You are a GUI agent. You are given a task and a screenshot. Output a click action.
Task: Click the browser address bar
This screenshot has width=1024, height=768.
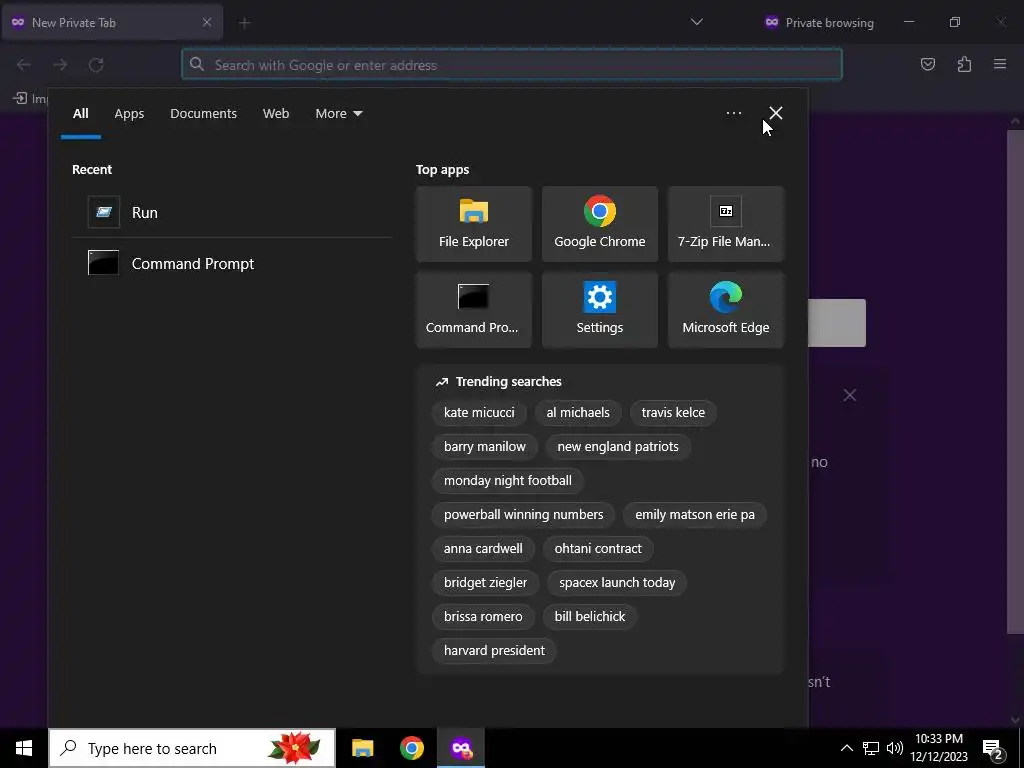[x=512, y=65]
